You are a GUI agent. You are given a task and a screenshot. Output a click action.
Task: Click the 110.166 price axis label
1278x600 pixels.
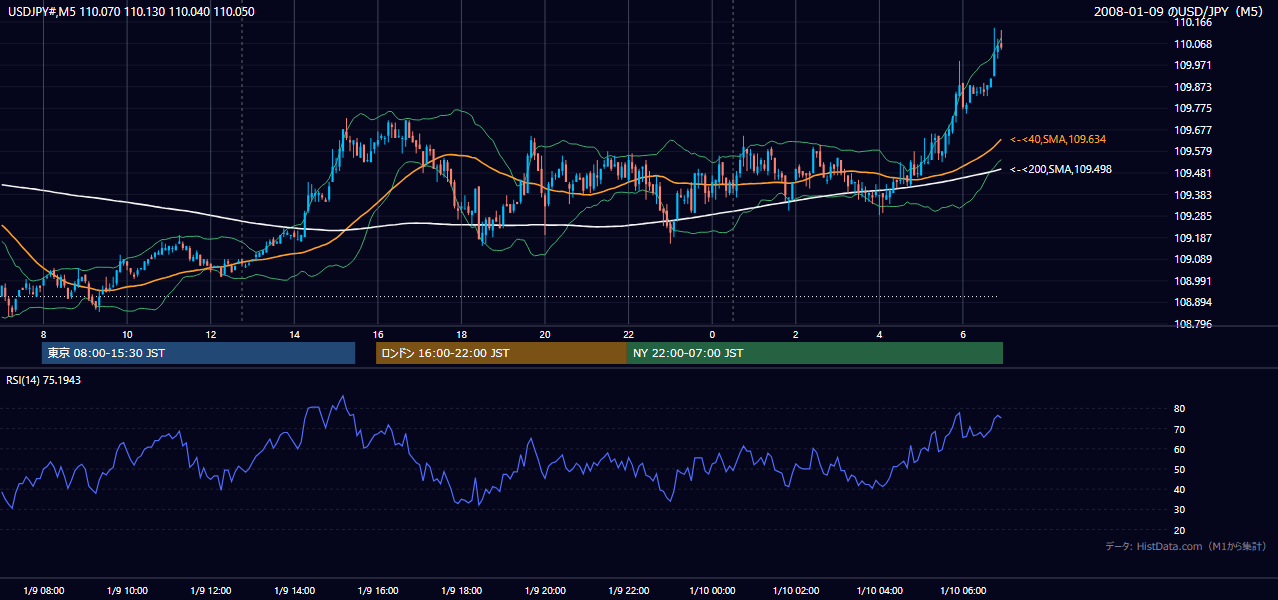(1193, 22)
